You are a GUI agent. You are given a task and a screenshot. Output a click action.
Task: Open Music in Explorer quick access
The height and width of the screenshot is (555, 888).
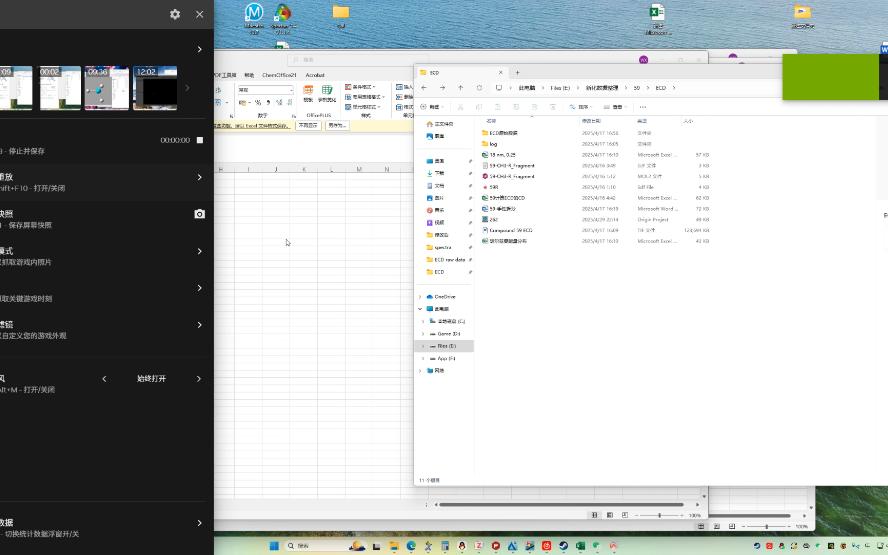pyautogui.click(x=439, y=210)
